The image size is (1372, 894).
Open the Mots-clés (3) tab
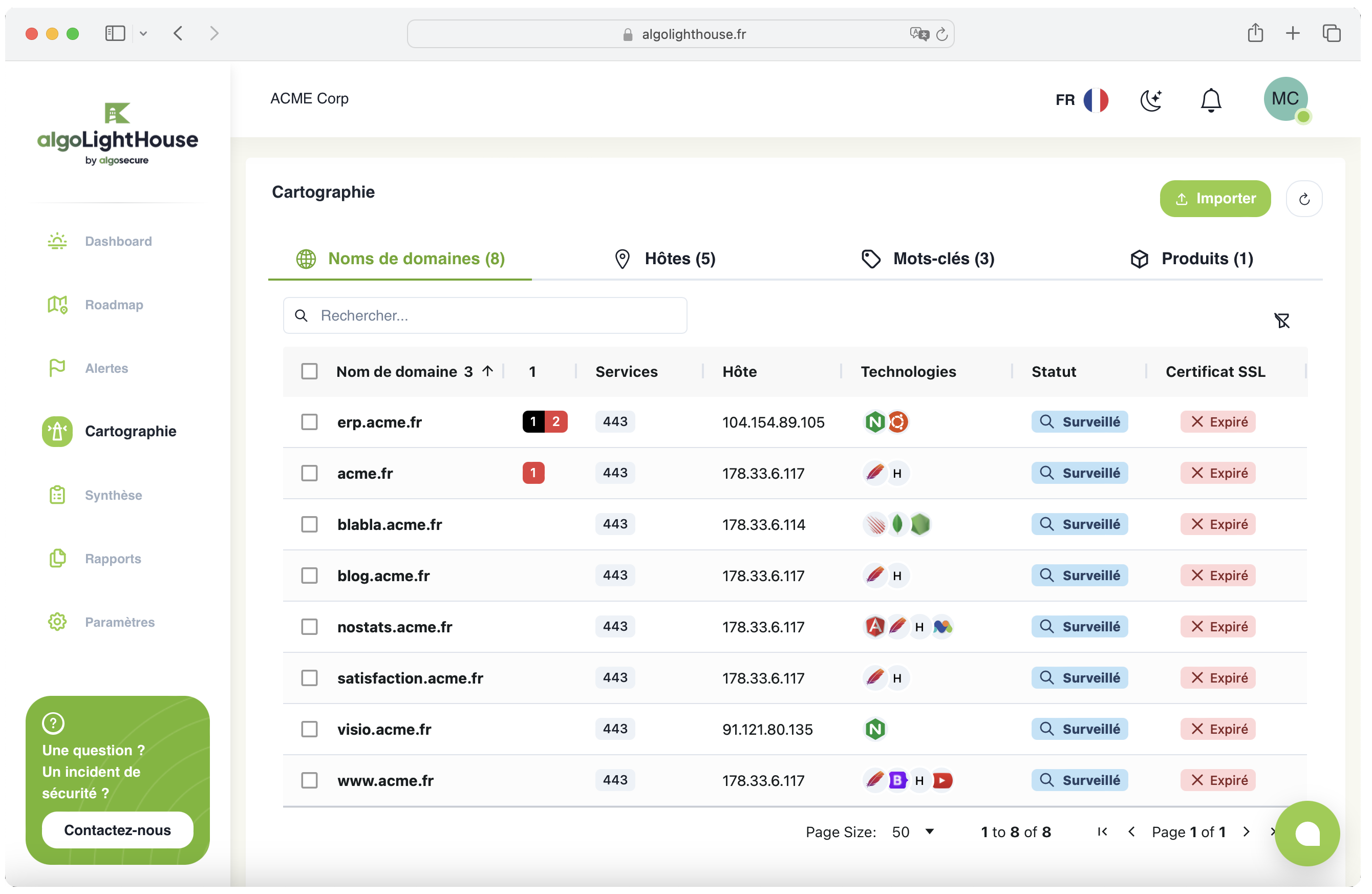pyautogui.click(x=943, y=258)
